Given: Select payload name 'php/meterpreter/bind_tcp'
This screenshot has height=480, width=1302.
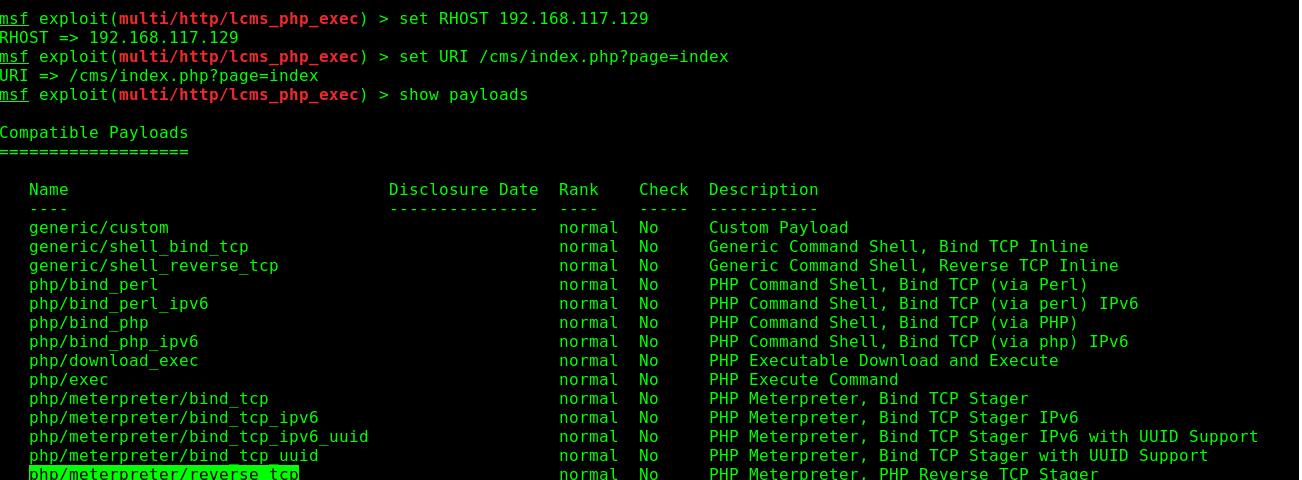Looking at the screenshot, I should pos(149,399).
